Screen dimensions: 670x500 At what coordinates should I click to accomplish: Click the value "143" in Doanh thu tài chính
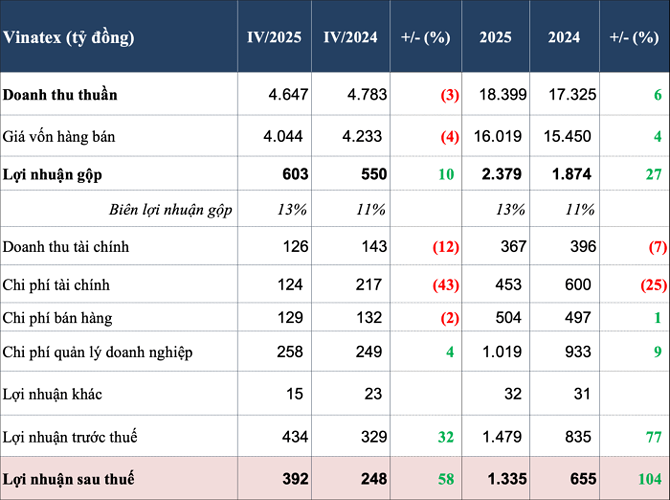[374, 246]
